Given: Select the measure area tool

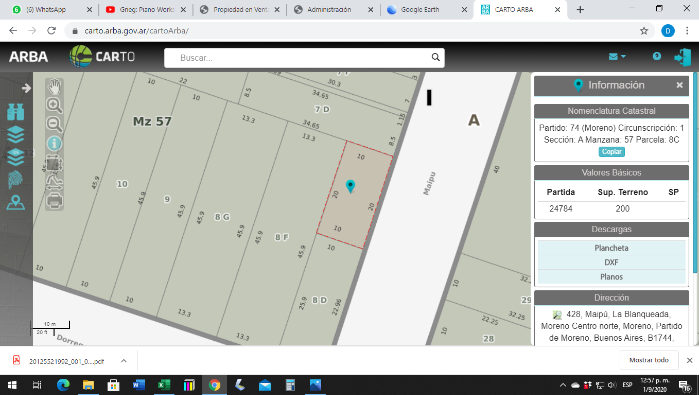Looking at the screenshot, I should click(54, 164).
